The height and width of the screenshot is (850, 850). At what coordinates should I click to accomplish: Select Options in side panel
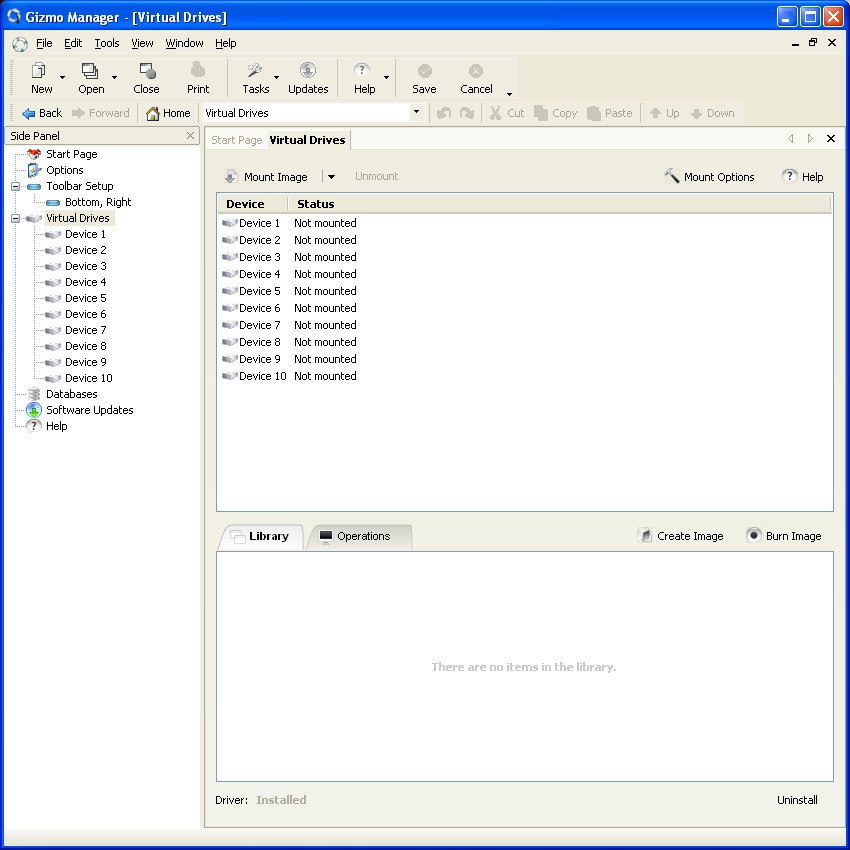click(x=65, y=170)
